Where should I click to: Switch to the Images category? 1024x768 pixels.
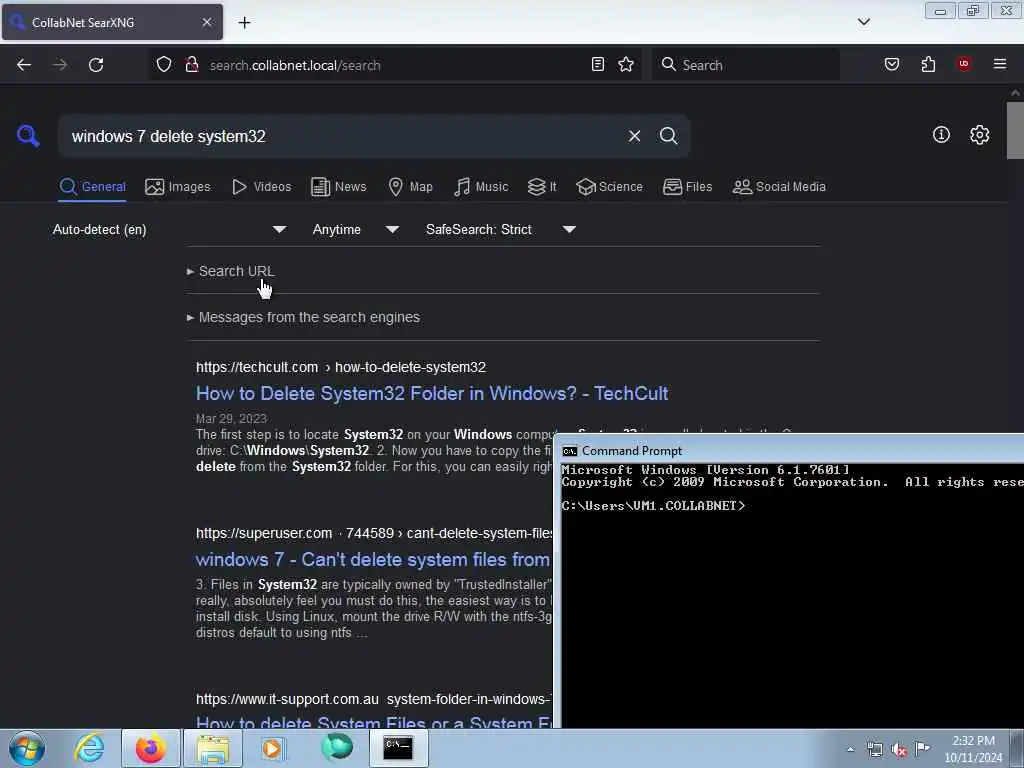(x=178, y=187)
